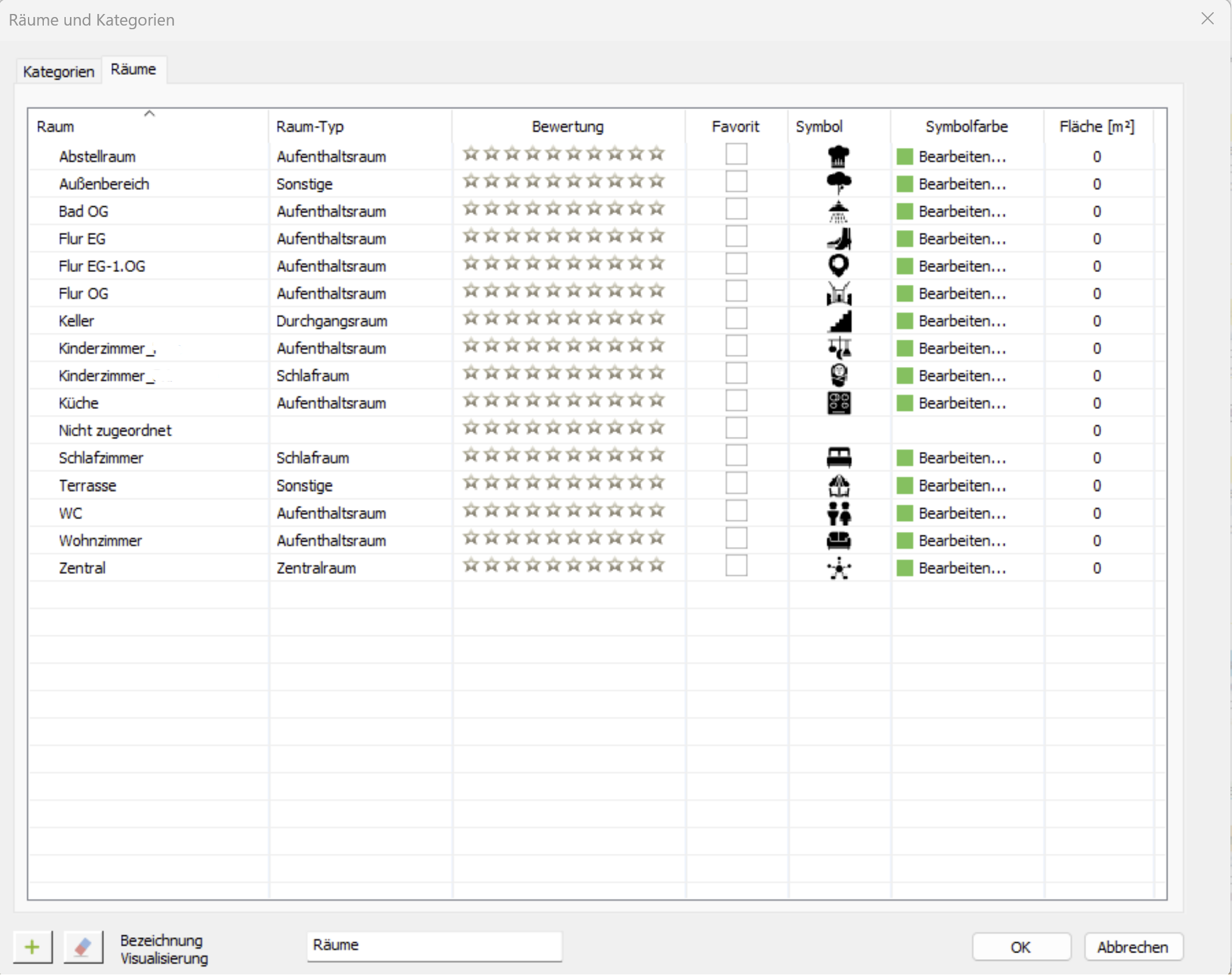Cancel with the Abbrechen button
The height and width of the screenshot is (975, 1232).
click(x=1133, y=948)
